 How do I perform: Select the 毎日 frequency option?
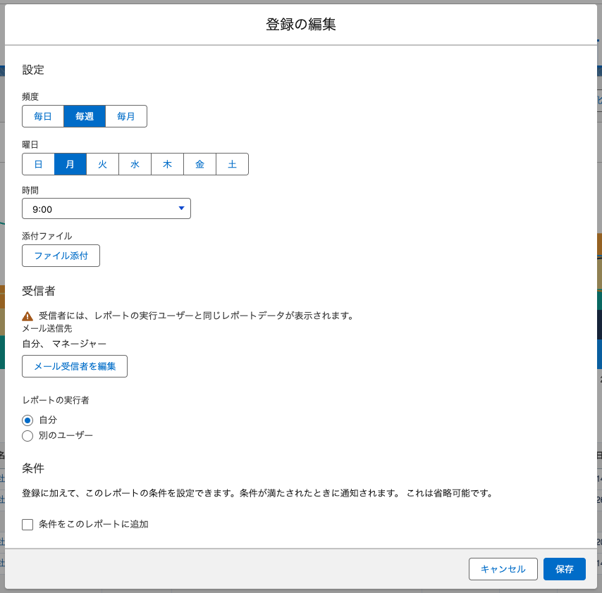click(x=43, y=116)
